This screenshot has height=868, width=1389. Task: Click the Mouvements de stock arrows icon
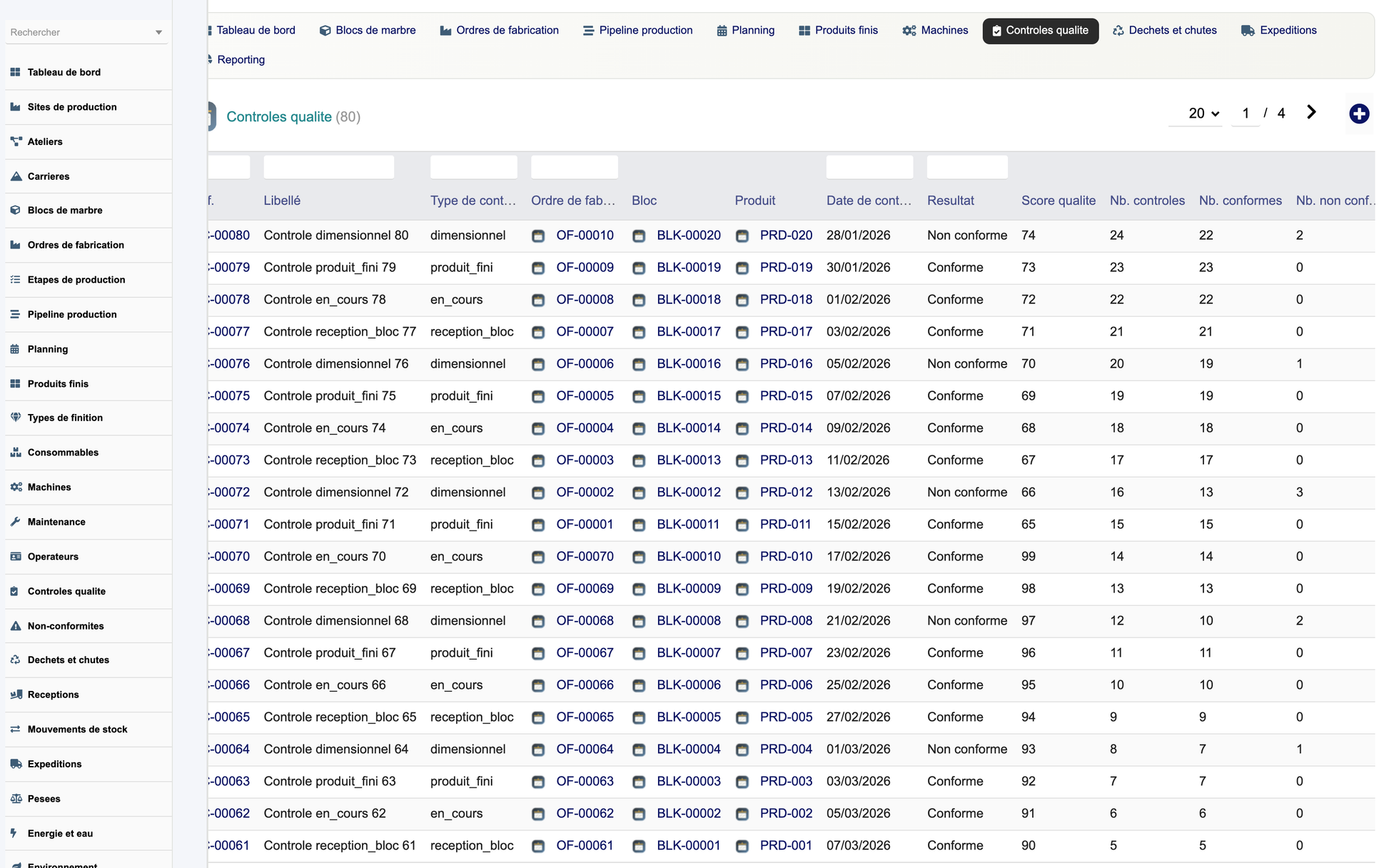[16, 730]
